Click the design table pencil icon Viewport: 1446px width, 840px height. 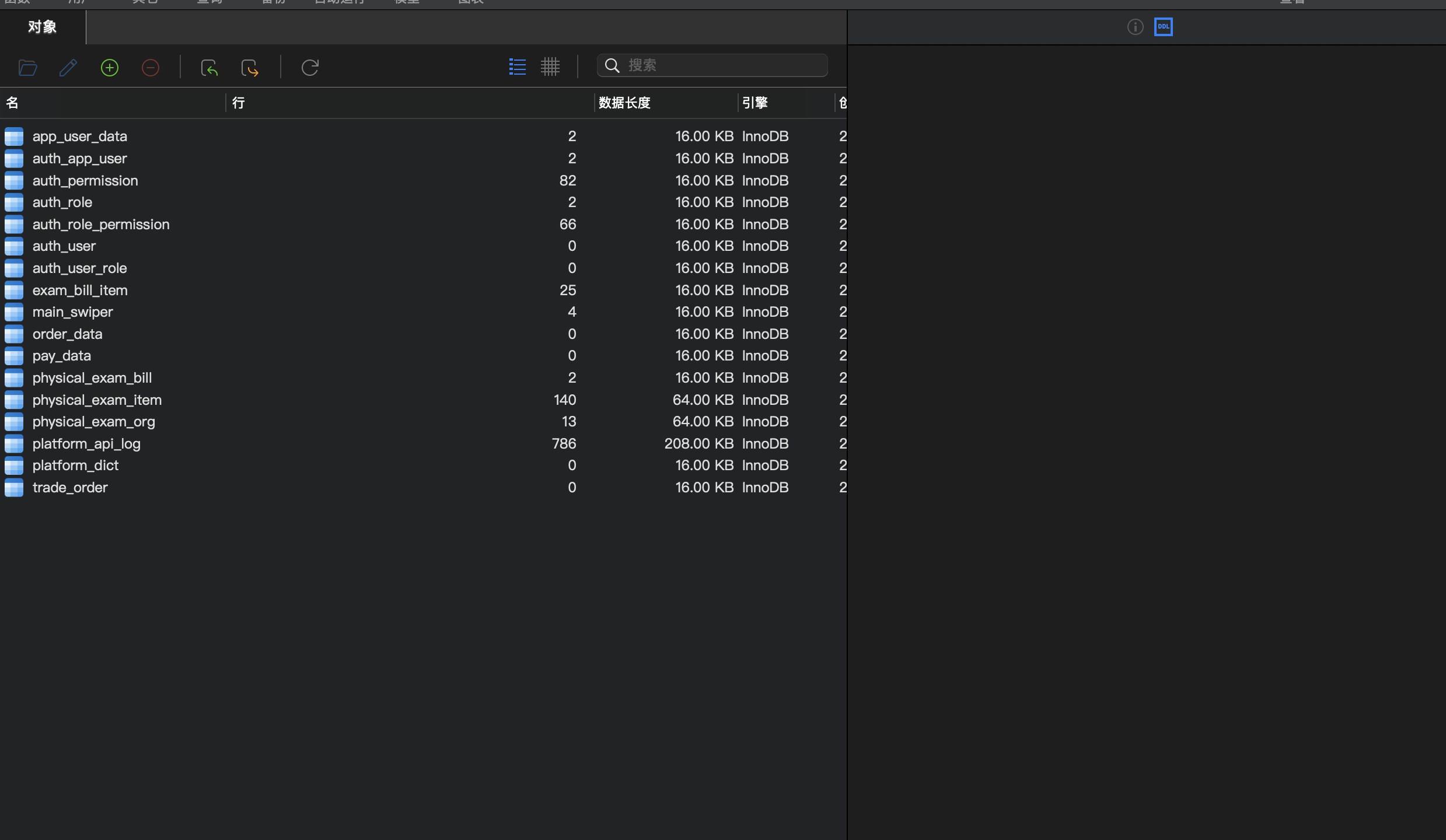[x=68, y=68]
